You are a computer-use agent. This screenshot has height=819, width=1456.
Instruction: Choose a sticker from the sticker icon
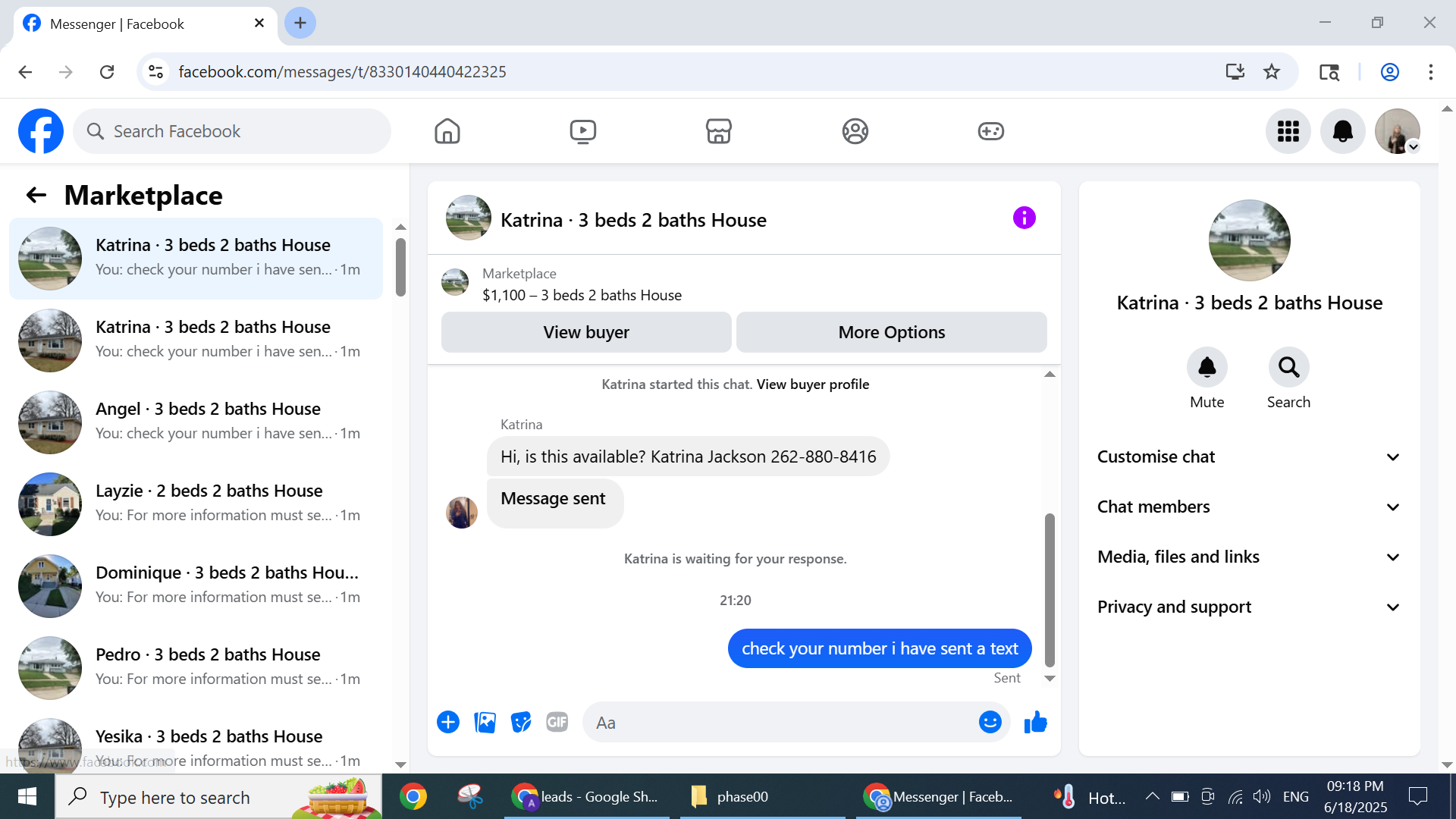point(521,722)
